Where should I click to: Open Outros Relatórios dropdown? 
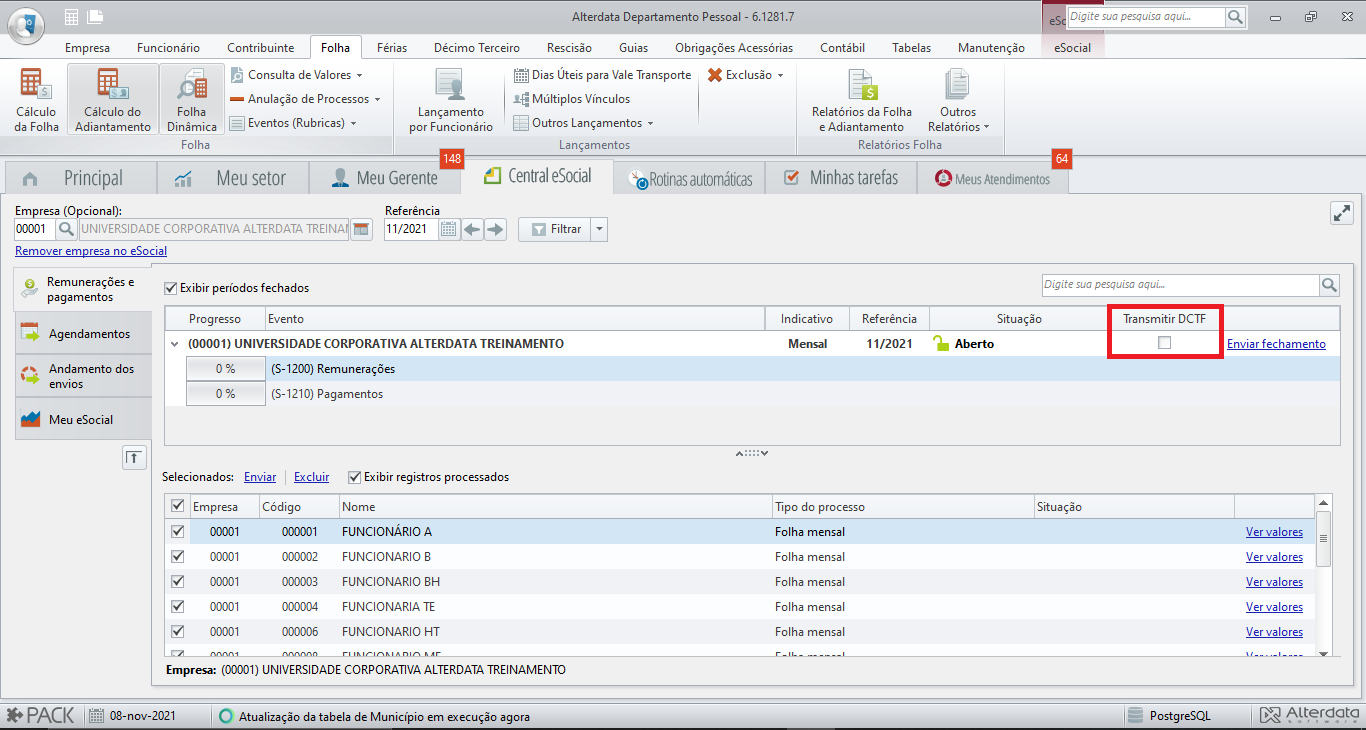(x=958, y=100)
